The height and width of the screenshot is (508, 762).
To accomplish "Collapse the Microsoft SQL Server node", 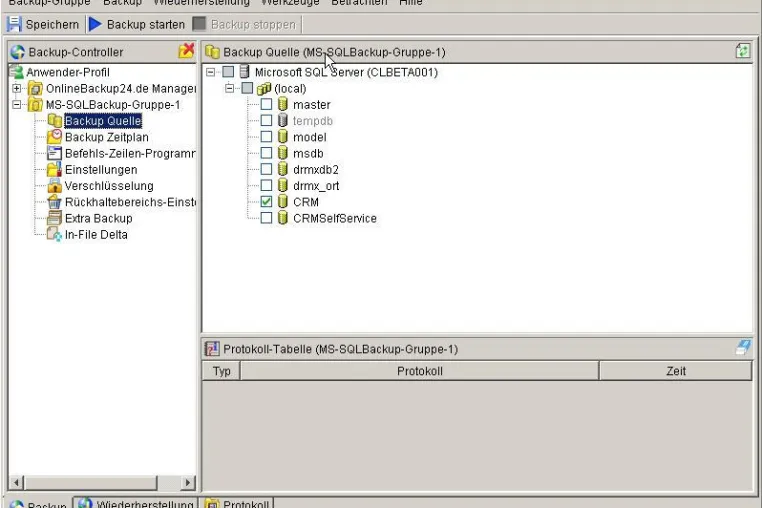I will tap(210, 72).
